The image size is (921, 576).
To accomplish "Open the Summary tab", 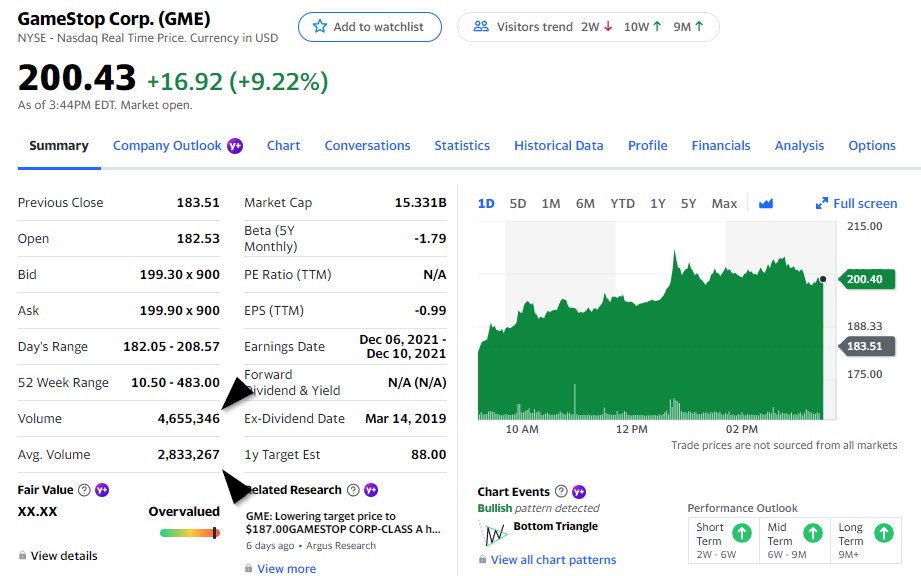I will pyautogui.click(x=59, y=146).
